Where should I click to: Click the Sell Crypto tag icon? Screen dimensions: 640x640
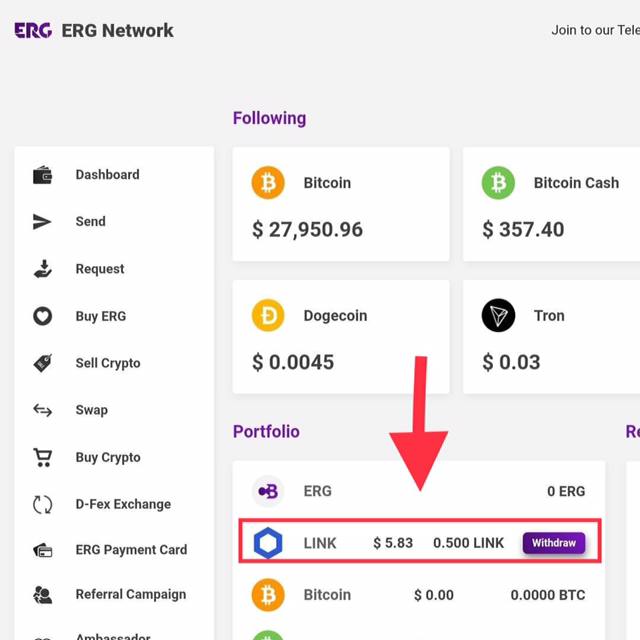coord(42,363)
